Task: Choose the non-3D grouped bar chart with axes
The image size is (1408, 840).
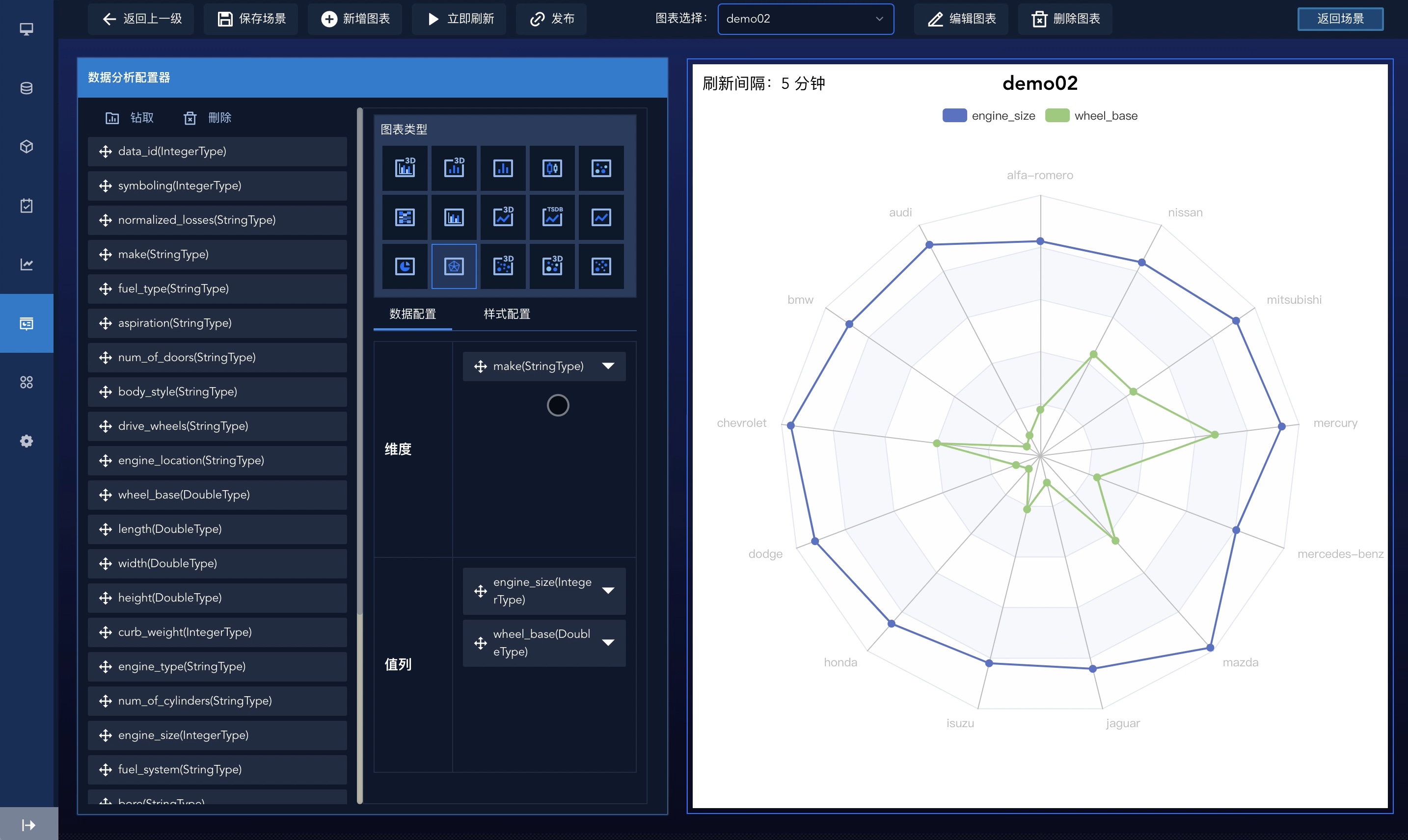Action: coord(454,217)
